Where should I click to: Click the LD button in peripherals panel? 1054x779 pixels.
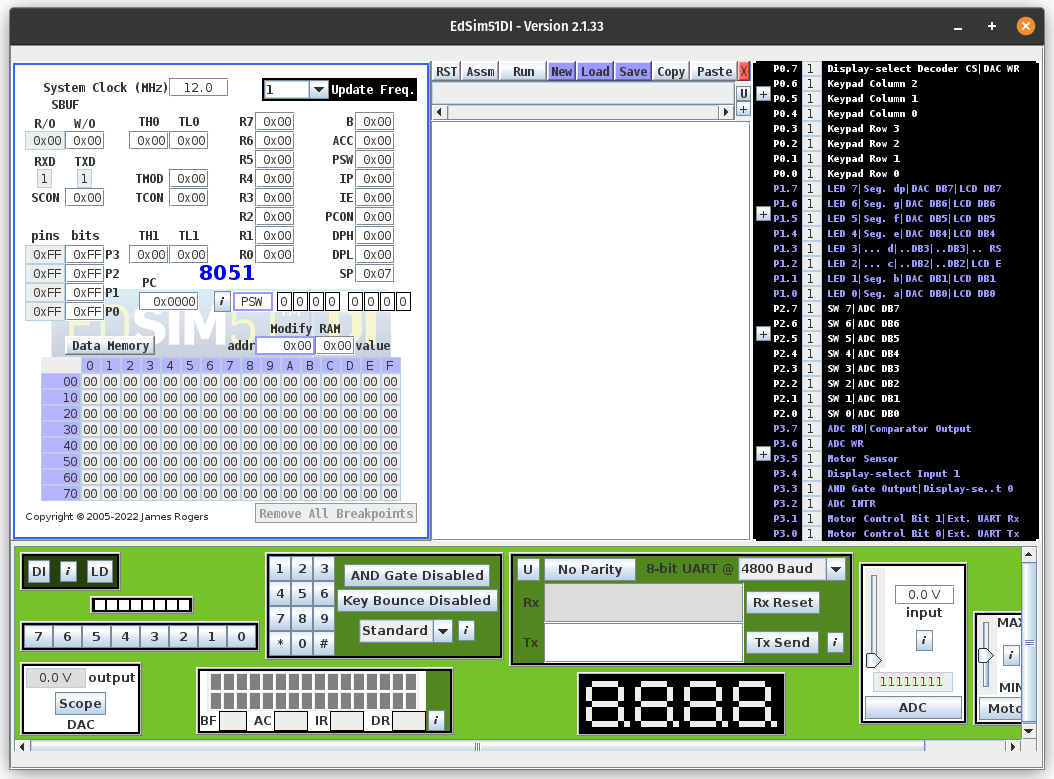(100, 572)
